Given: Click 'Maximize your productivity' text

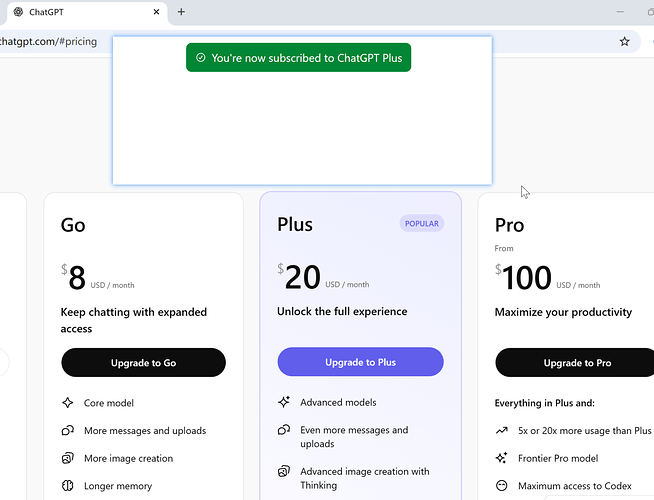Looking at the screenshot, I should point(563,312).
